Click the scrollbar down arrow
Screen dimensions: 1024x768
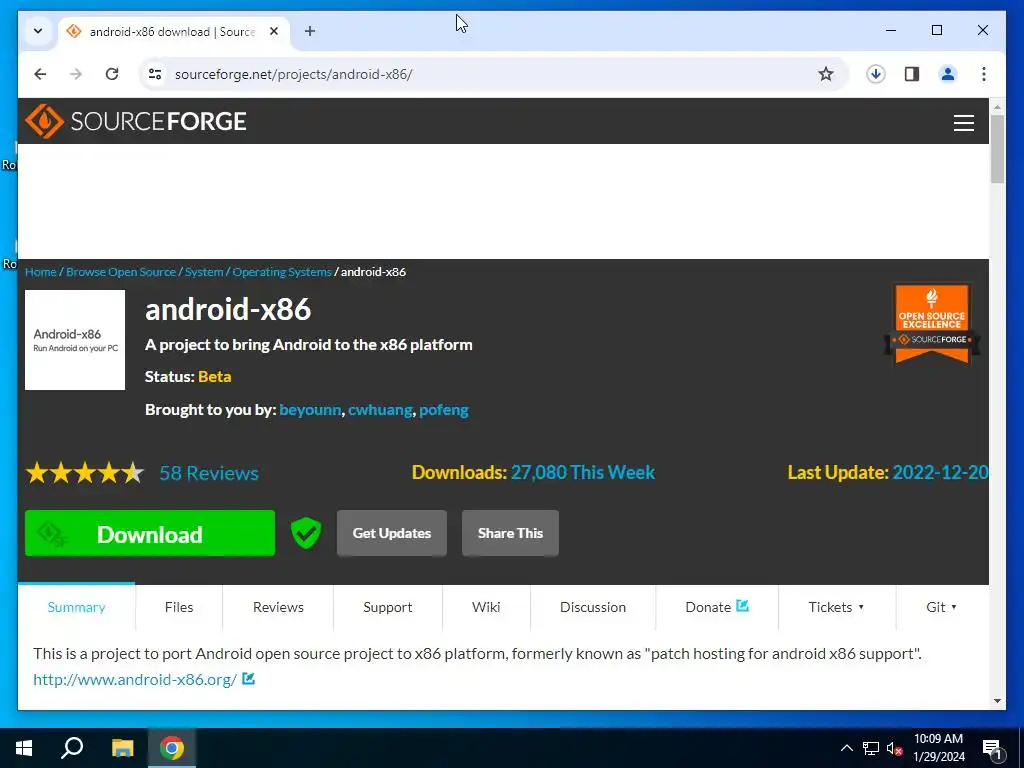tap(997, 701)
